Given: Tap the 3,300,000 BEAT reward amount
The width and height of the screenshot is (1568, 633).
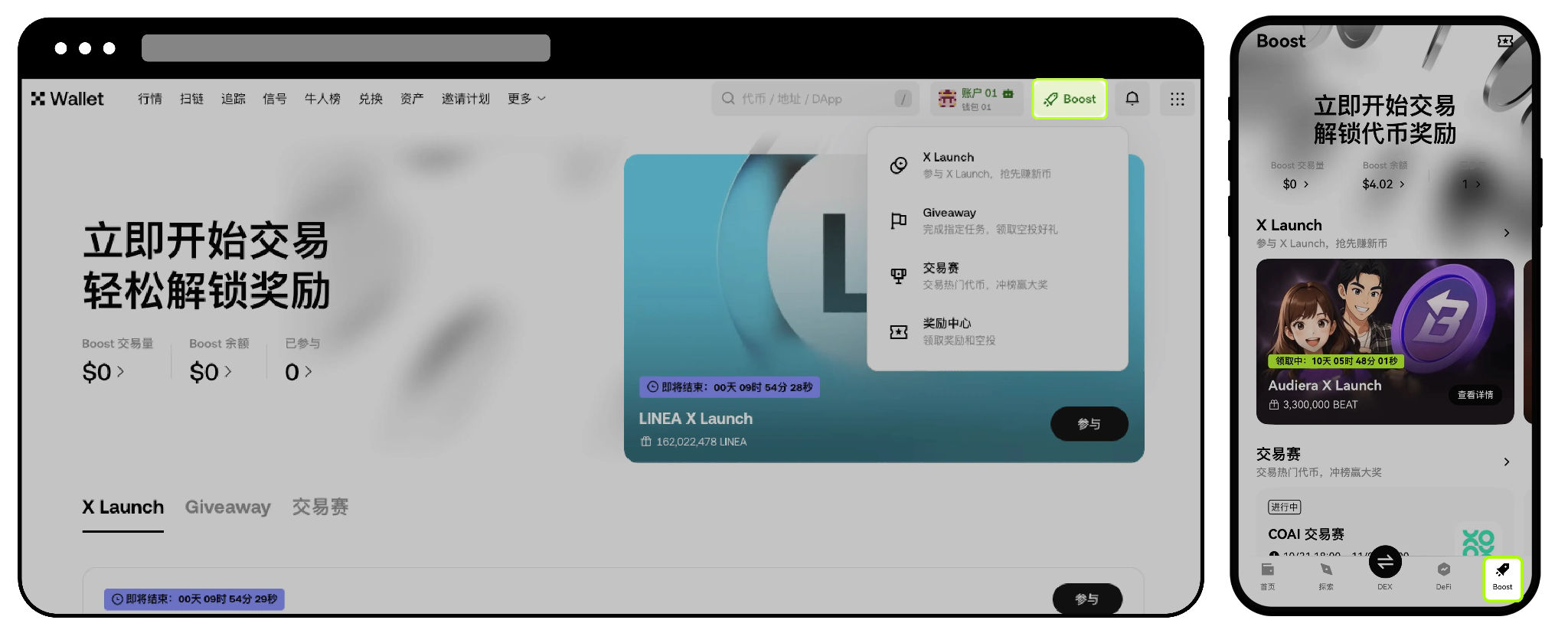Looking at the screenshot, I should (1320, 405).
